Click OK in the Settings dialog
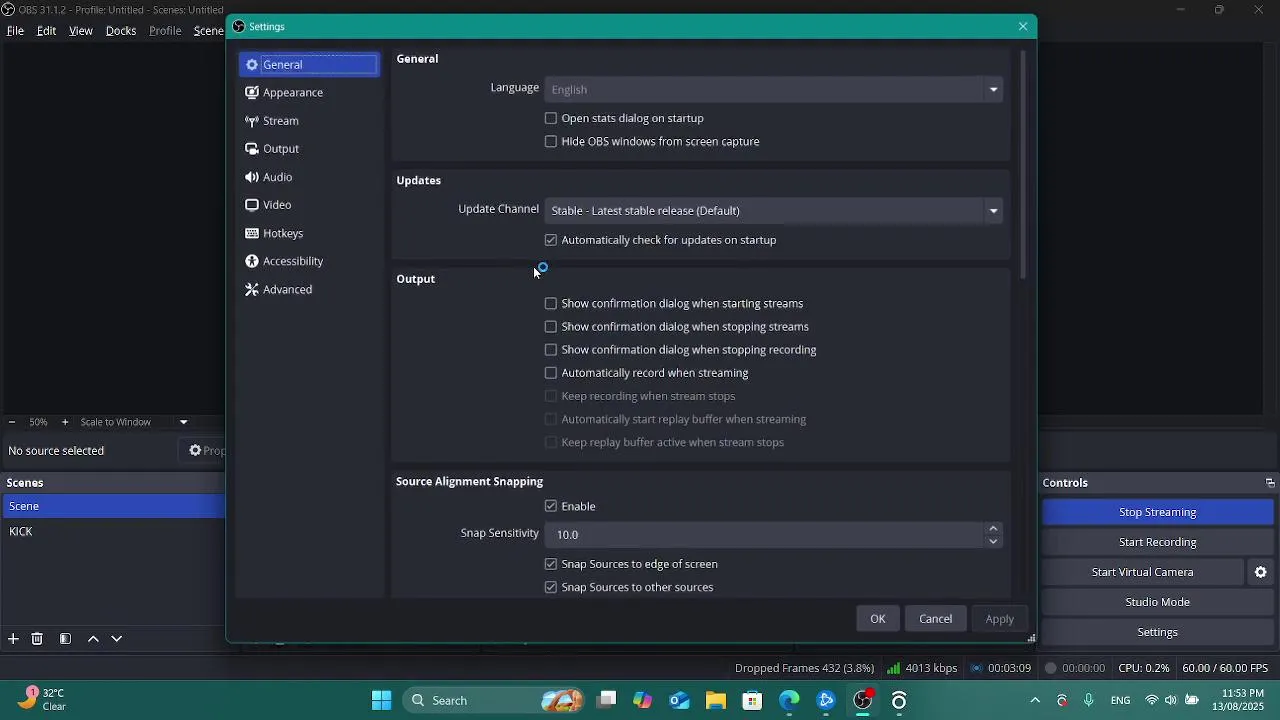The width and height of the screenshot is (1280, 720). pos(878,619)
